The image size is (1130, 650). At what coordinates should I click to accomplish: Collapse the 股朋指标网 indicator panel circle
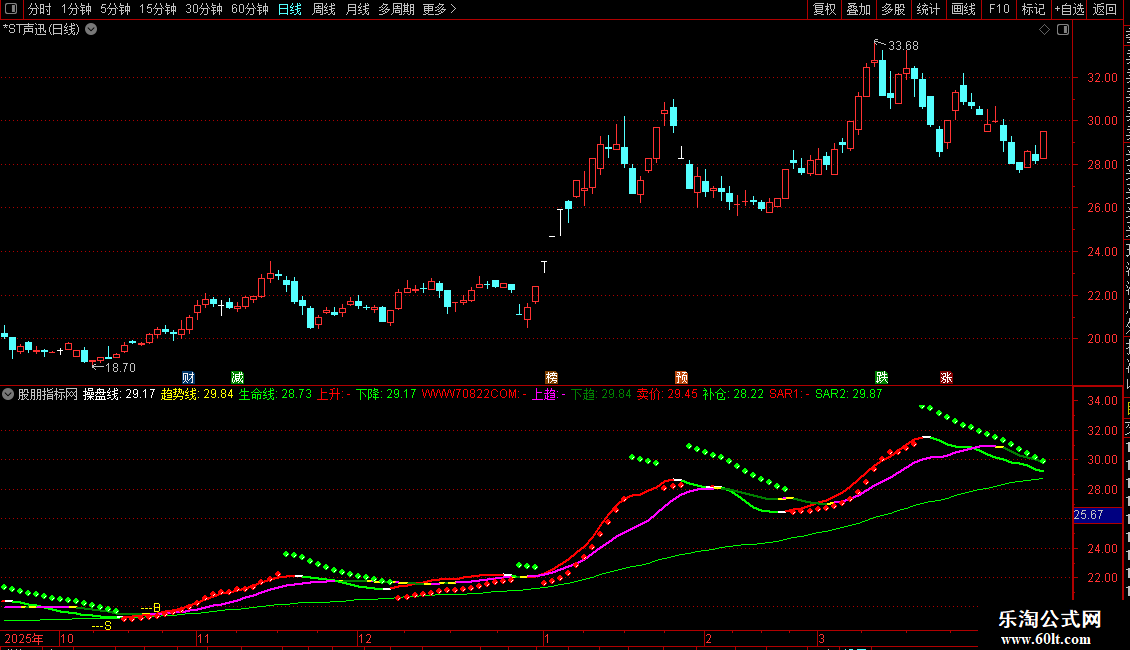(8, 394)
